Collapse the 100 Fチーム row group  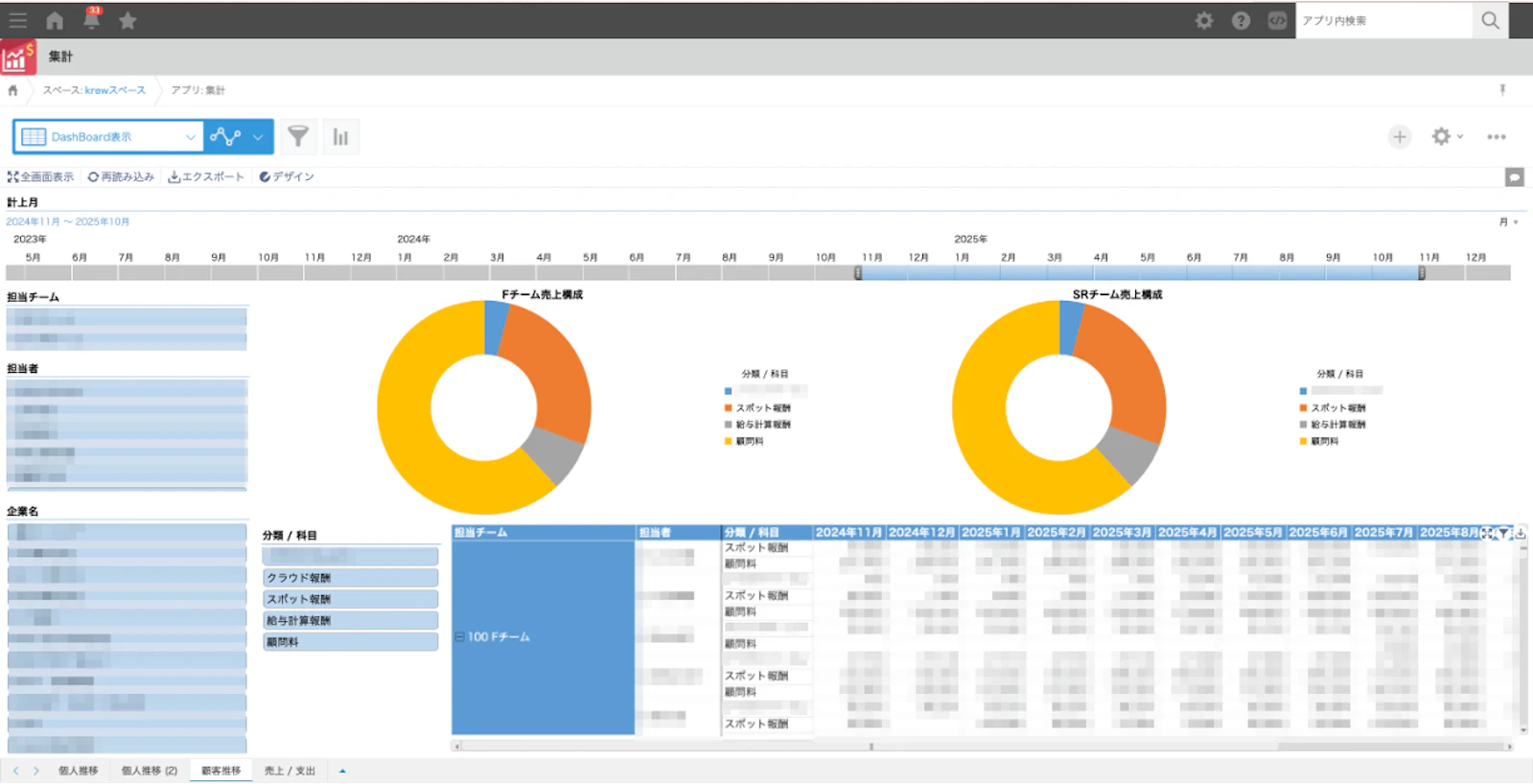pyautogui.click(x=459, y=636)
